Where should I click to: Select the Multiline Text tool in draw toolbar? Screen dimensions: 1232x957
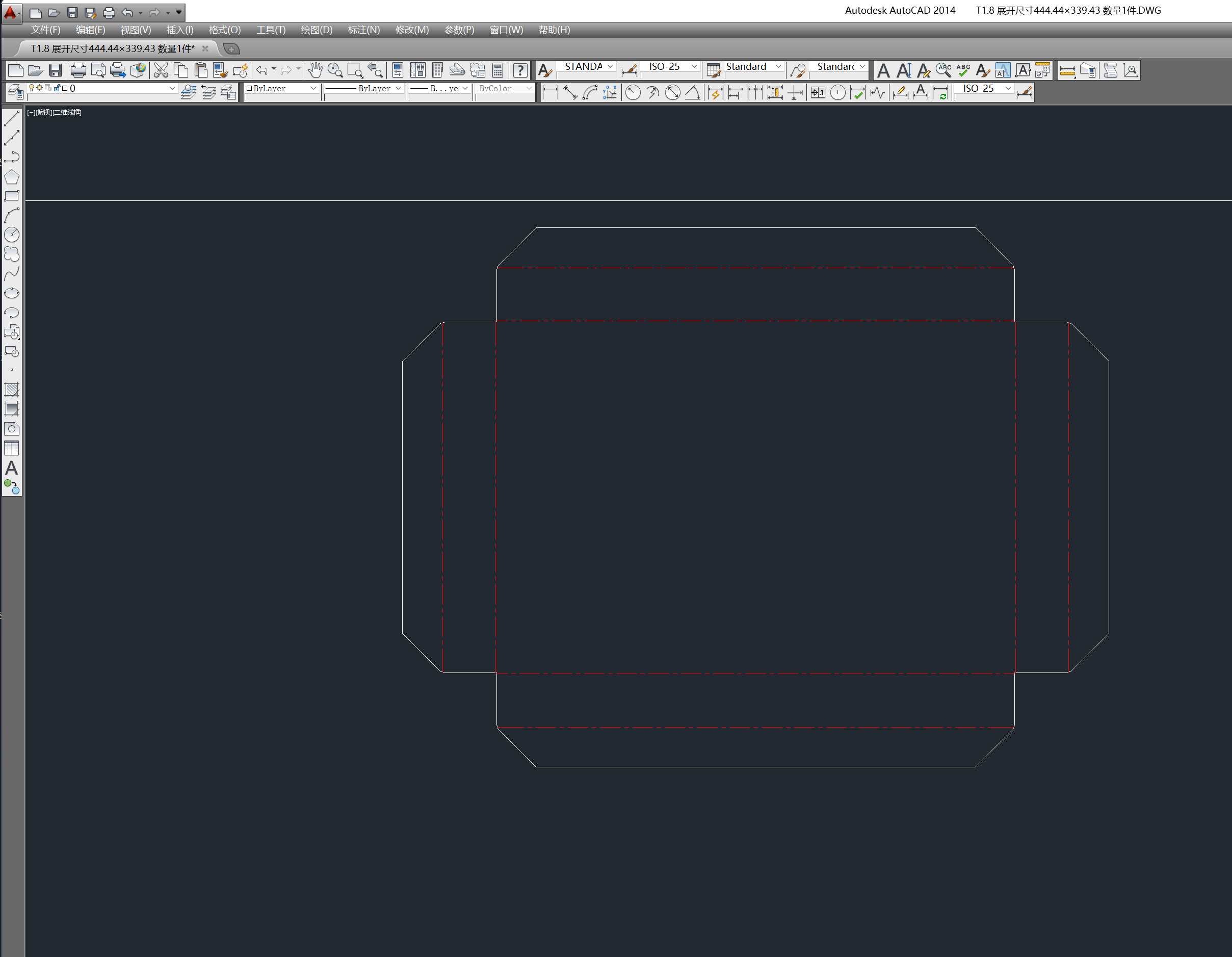tap(11, 468)
